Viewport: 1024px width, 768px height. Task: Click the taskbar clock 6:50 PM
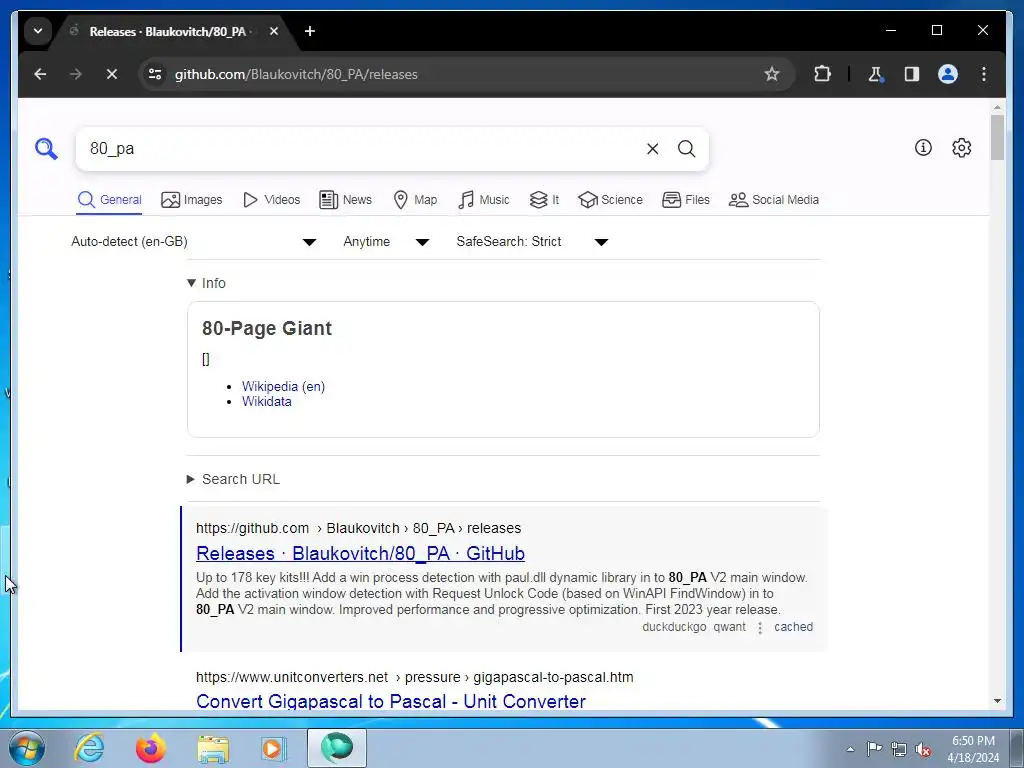pos(973,749)
